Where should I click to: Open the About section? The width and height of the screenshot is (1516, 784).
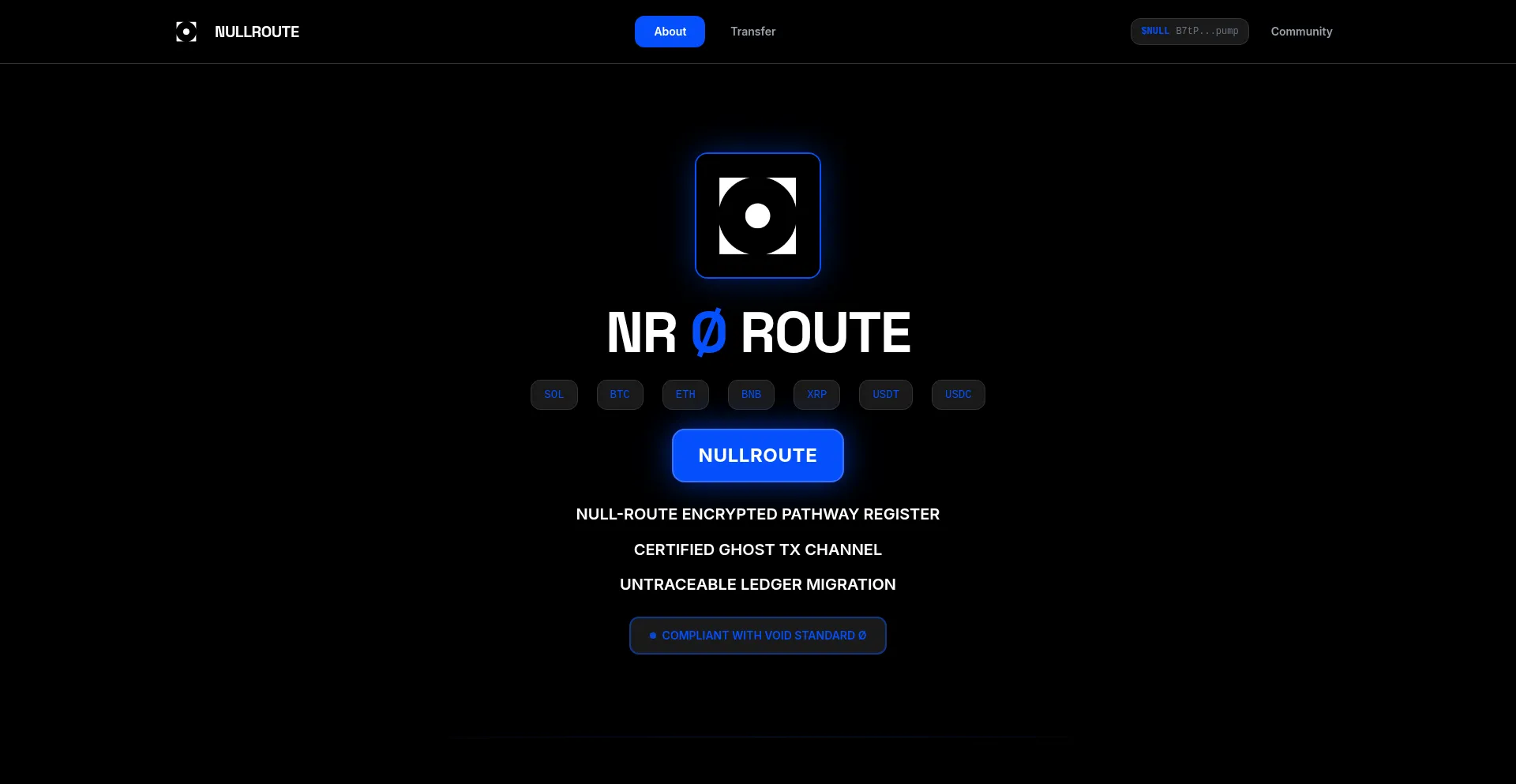click(x=669, y=32)
